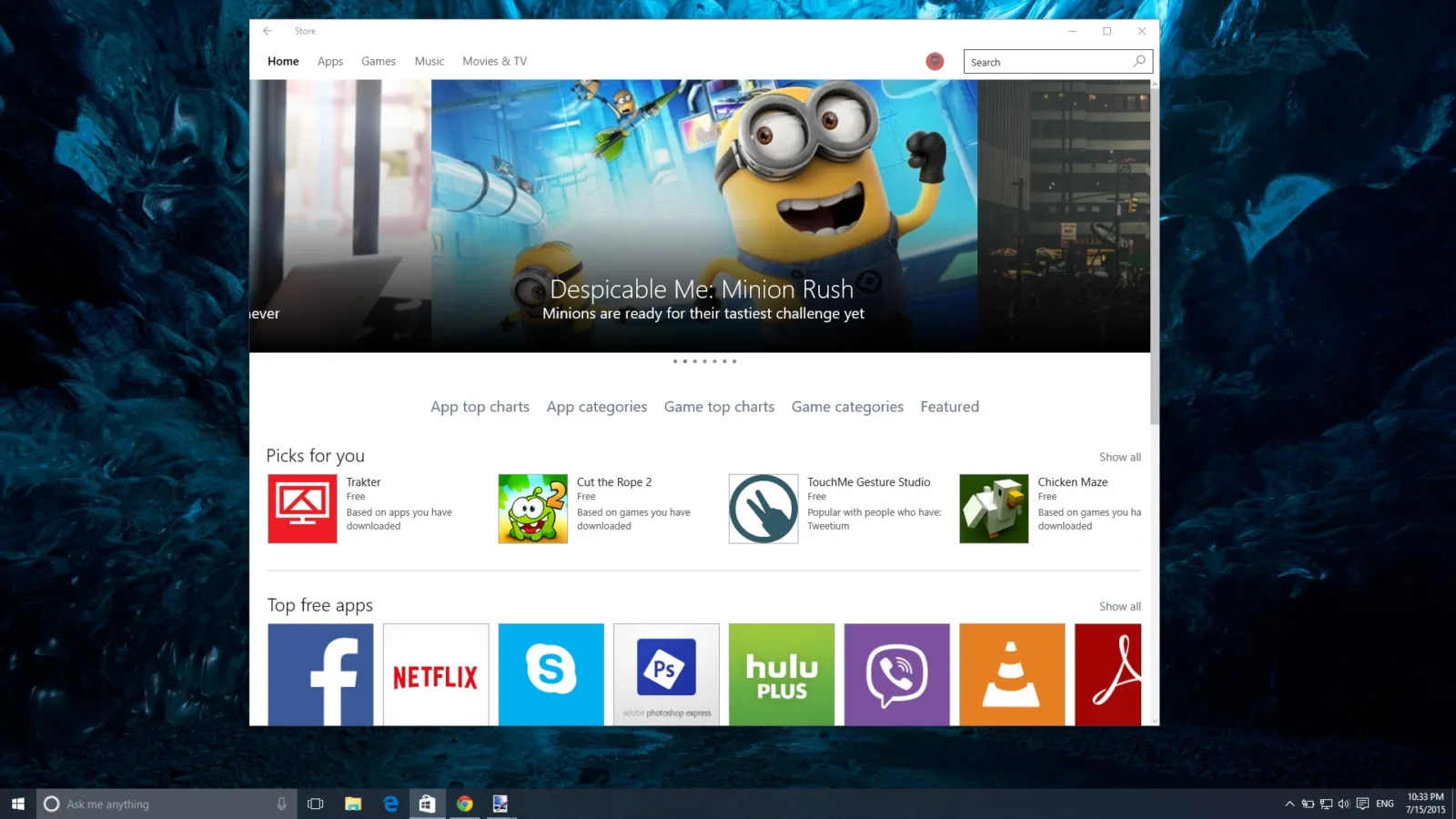Open the Featured link
Screen dimensions: 1456x819
(949, 407)
